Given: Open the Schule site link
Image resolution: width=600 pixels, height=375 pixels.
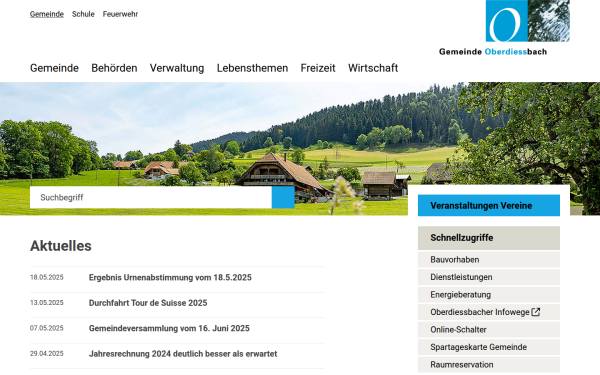Looking at the screenshot, I should click(83, 14).
